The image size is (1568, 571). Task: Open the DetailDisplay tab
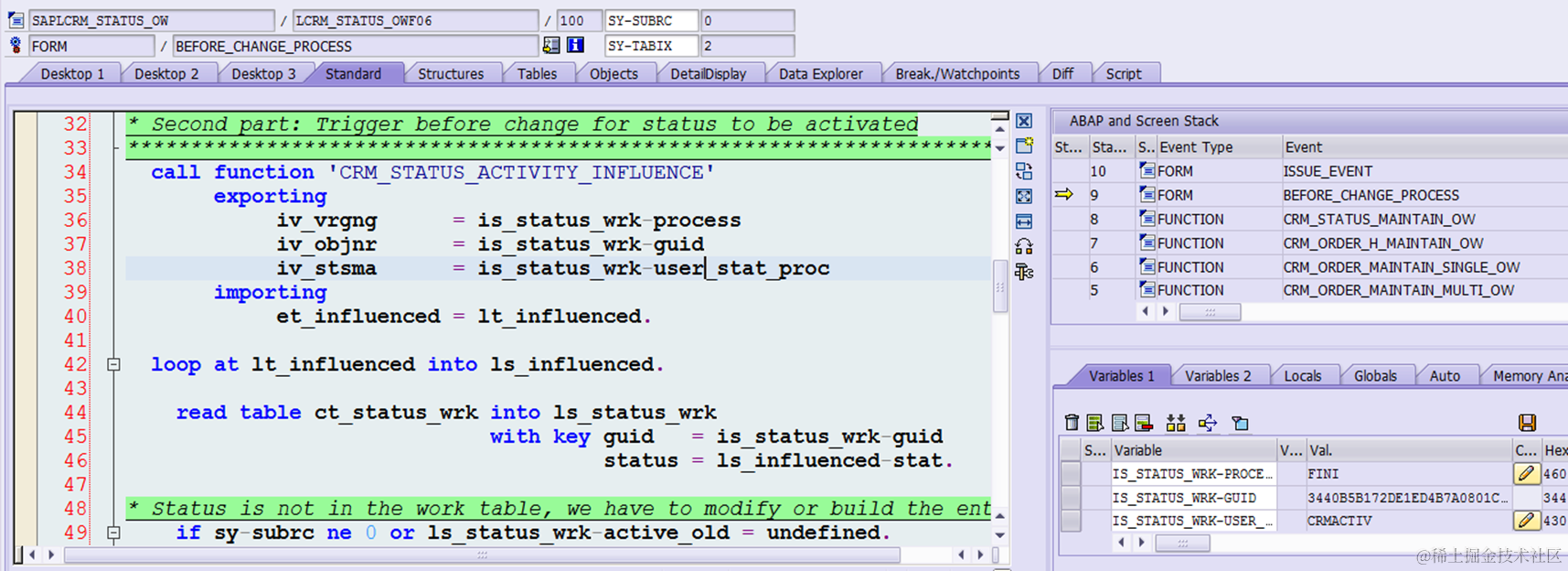coord(709,74)
